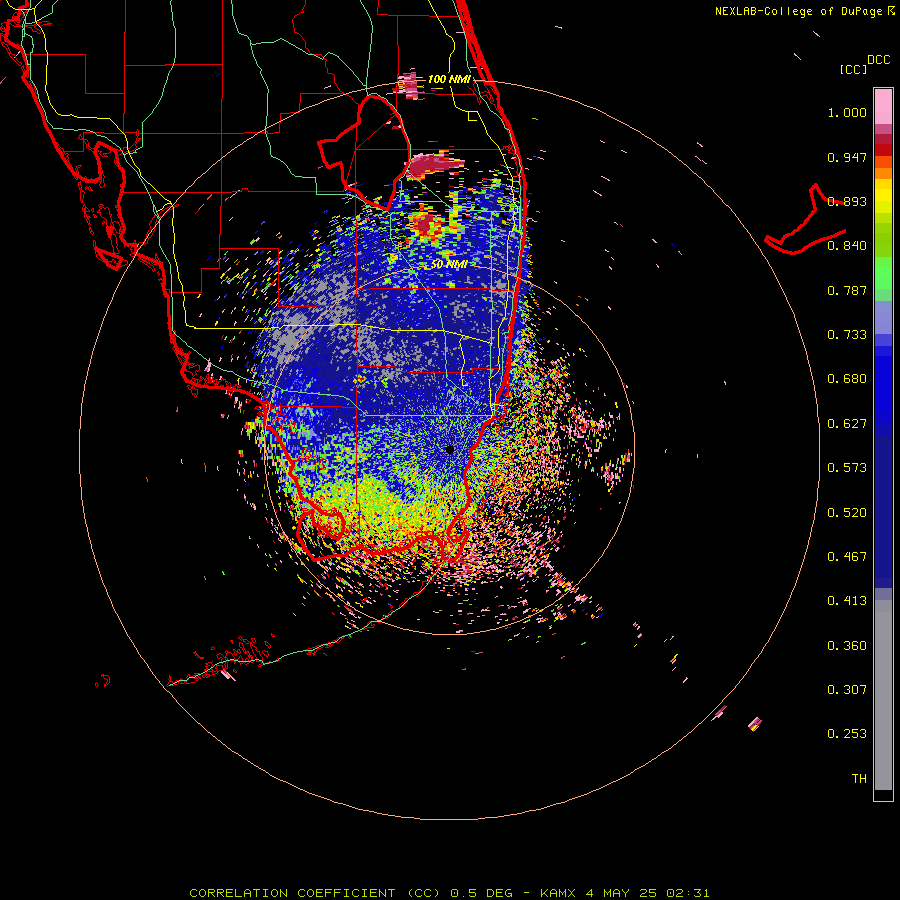Click the 1.000 scale value
Viewport: 900px width, 900px height.
[847, 112]
